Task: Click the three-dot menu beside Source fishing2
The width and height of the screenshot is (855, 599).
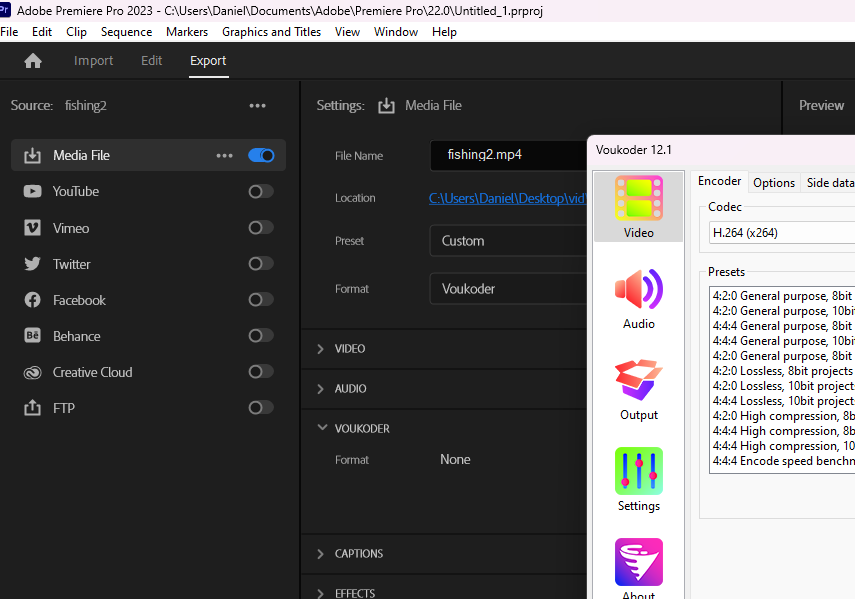Action: tap(258, 106)
